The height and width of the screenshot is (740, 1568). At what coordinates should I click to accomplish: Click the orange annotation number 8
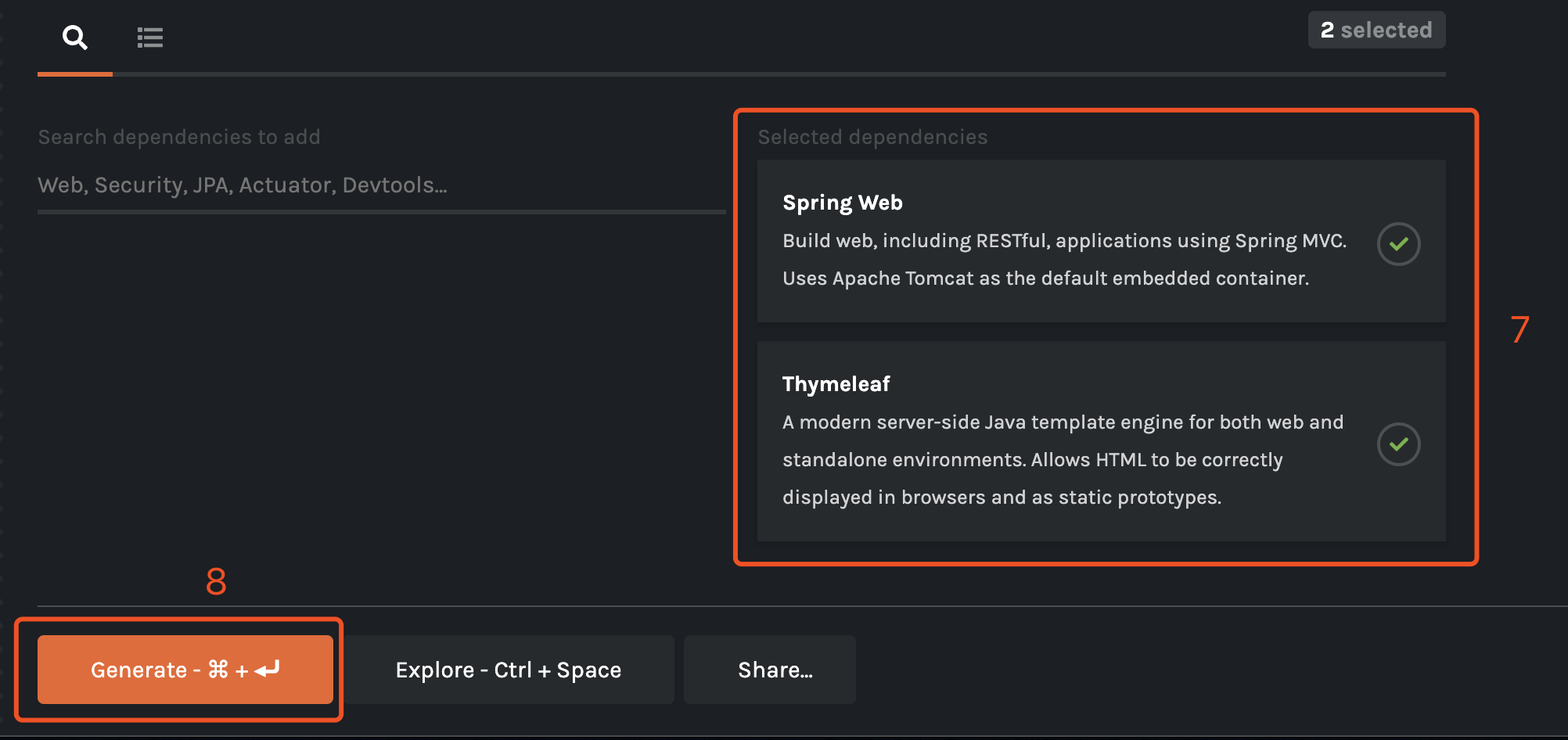[x=216, y=581]
